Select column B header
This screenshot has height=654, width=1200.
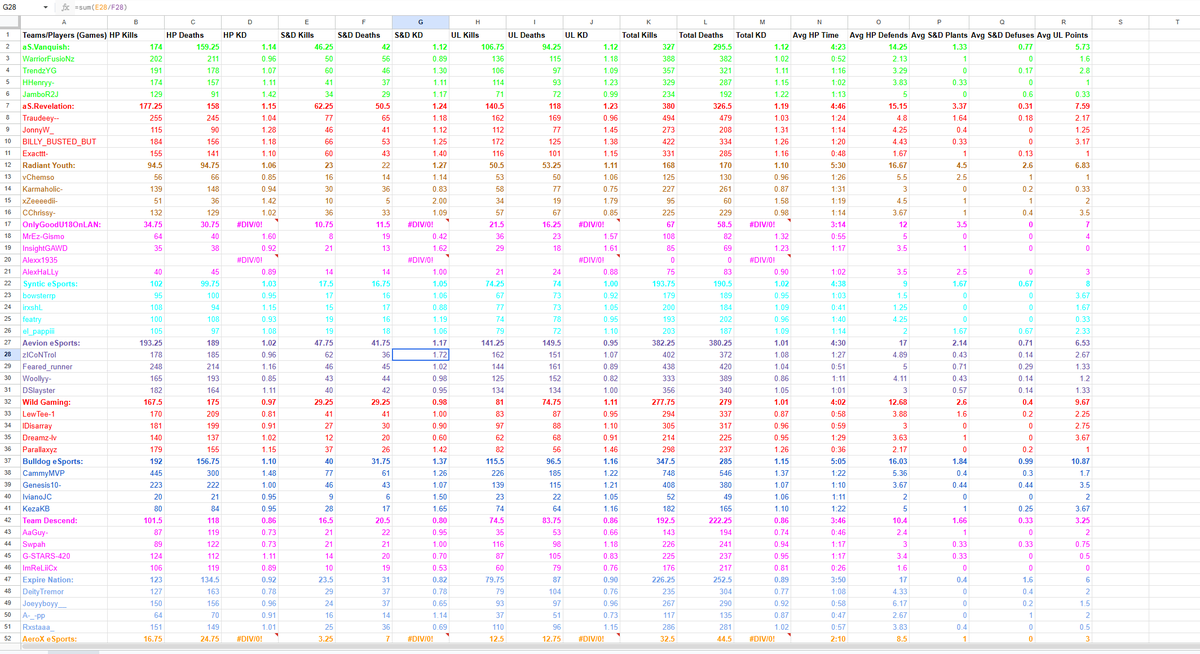click(137, 20)
